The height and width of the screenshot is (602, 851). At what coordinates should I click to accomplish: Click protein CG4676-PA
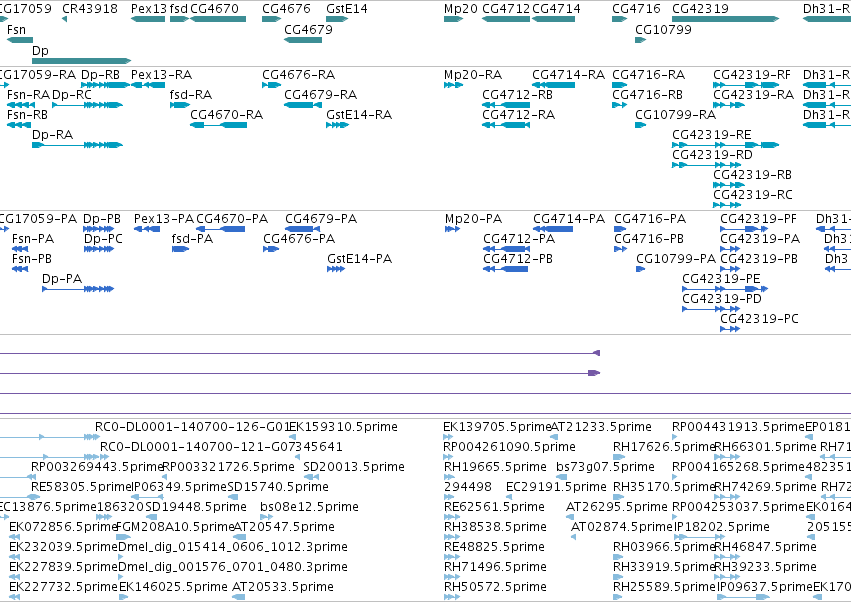271,249
